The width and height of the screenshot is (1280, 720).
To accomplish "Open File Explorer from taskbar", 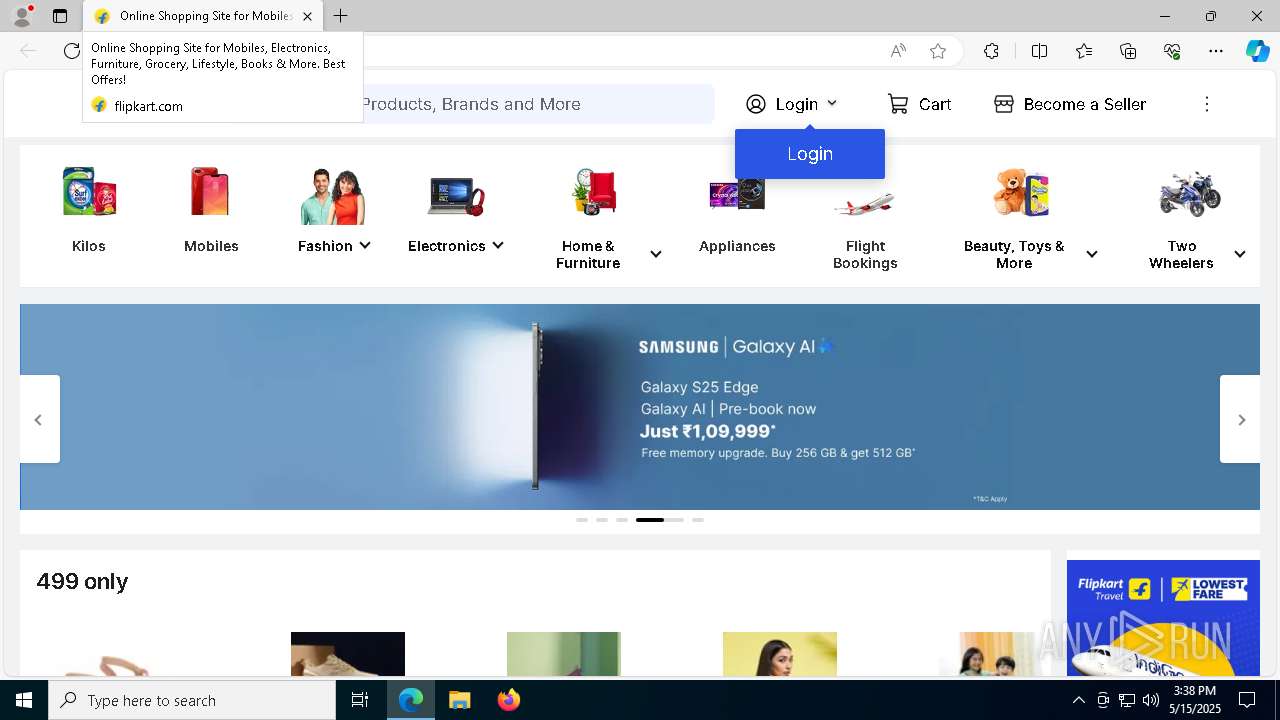I will click(460, 700).
